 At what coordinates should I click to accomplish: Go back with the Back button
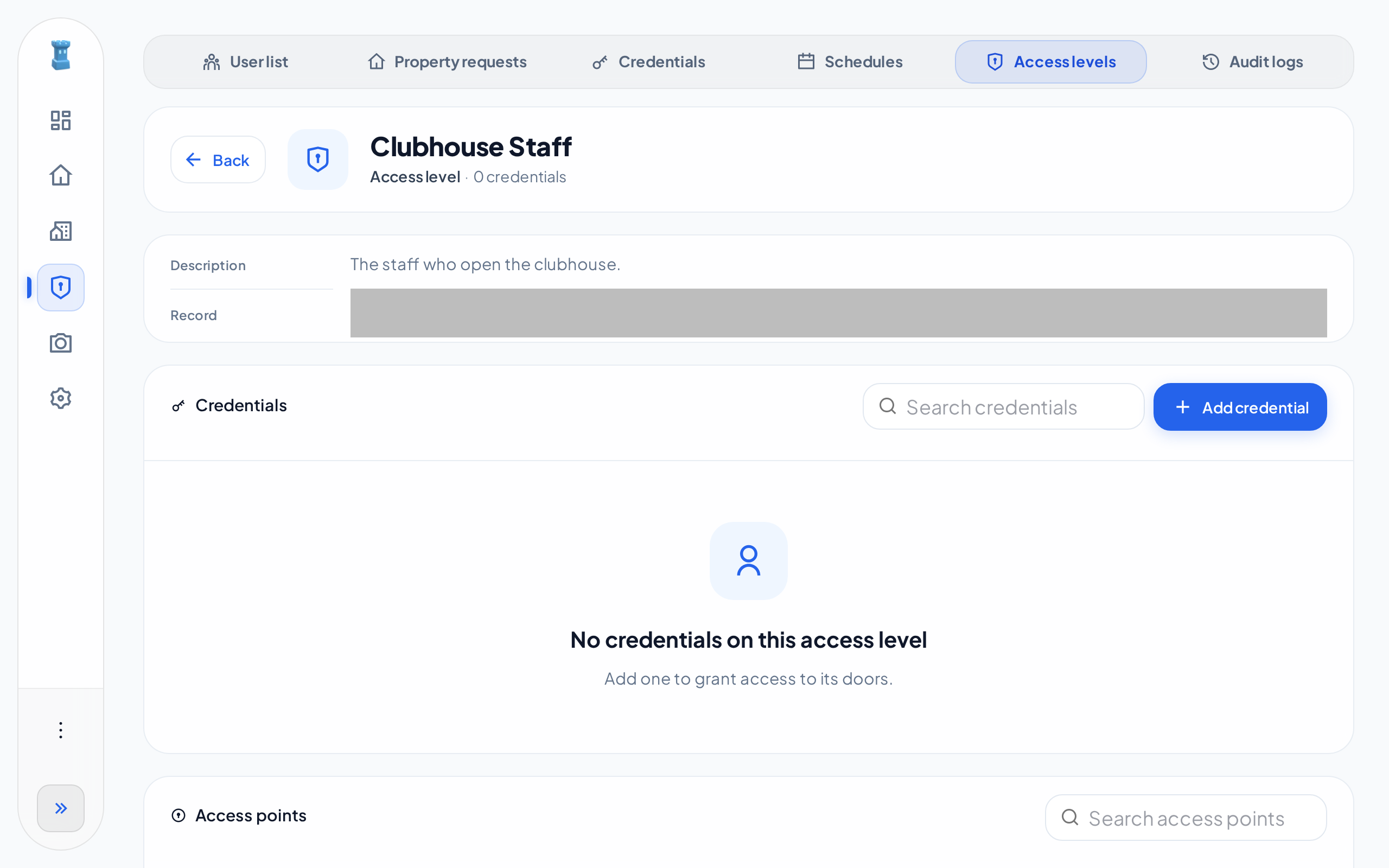point(218,159)
